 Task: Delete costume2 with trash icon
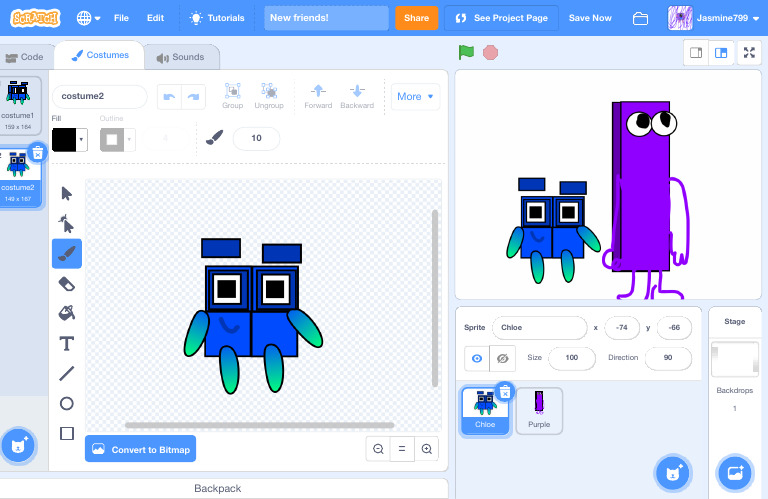[x=38, y=153]
